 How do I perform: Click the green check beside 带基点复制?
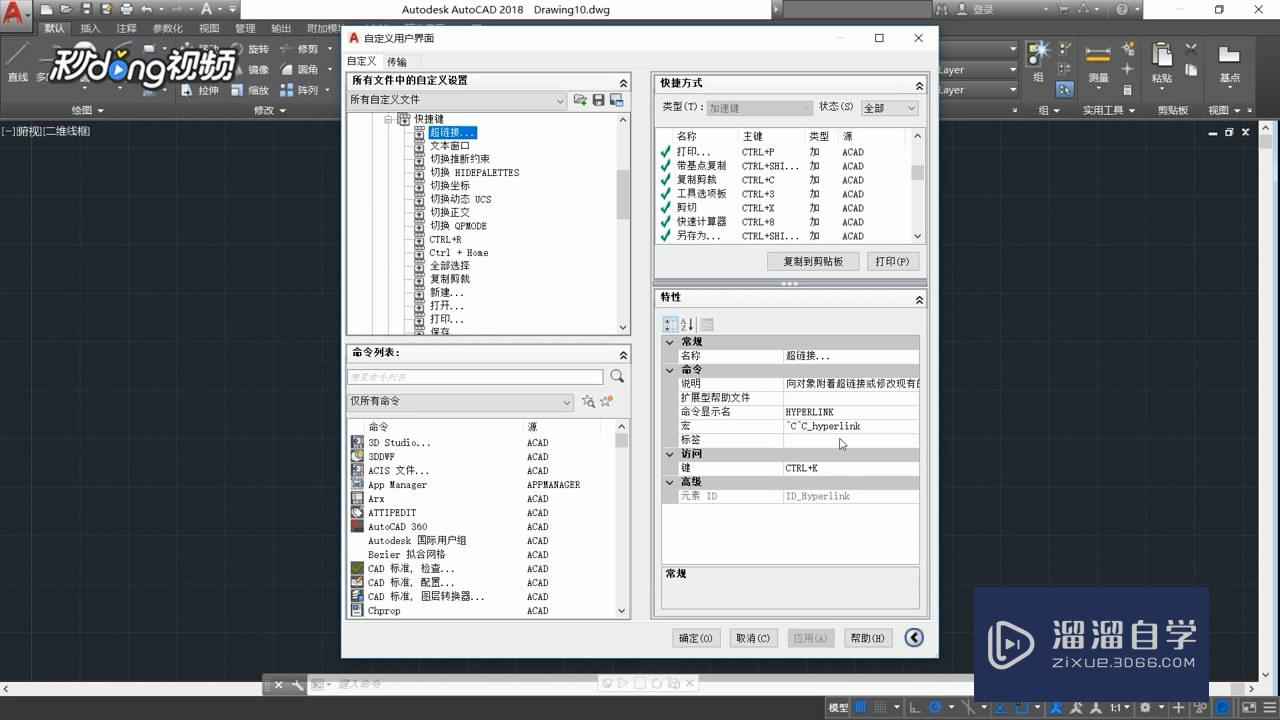(666, 166)
